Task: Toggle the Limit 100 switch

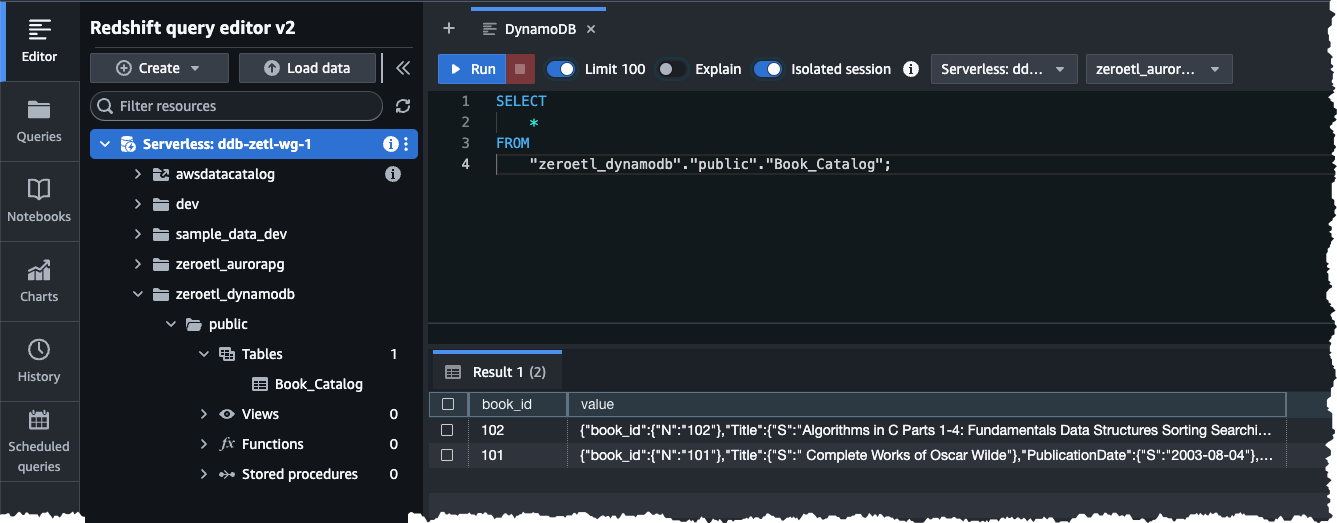Action: pyautogui.click(x=561, y=69)
